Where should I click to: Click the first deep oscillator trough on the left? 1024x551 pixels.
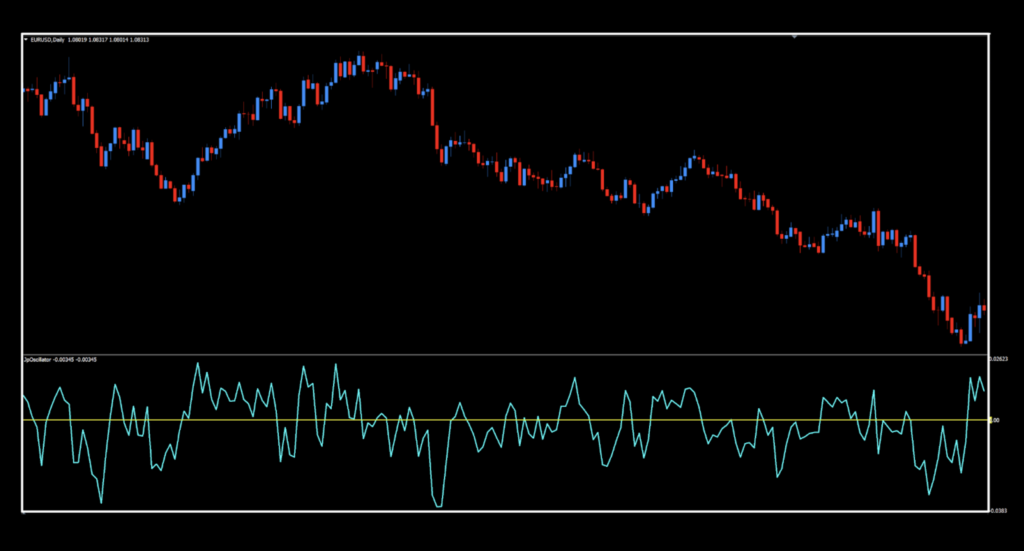(101, 500)
